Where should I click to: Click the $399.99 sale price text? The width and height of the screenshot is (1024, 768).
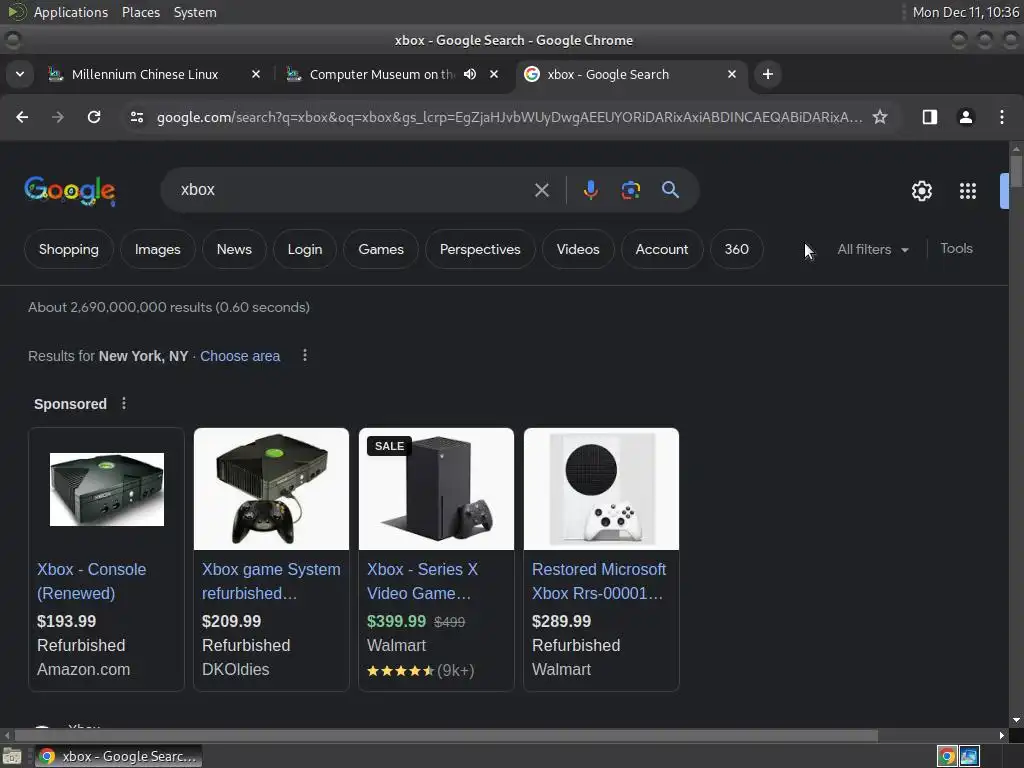tap(396, 621)
